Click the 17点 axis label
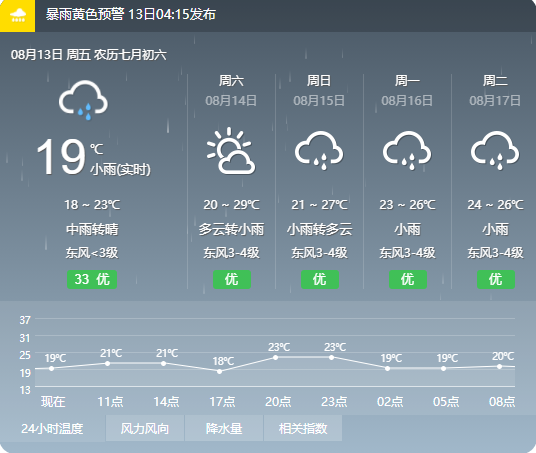Viewport: 536px width, 453px height. coord(222,401)
